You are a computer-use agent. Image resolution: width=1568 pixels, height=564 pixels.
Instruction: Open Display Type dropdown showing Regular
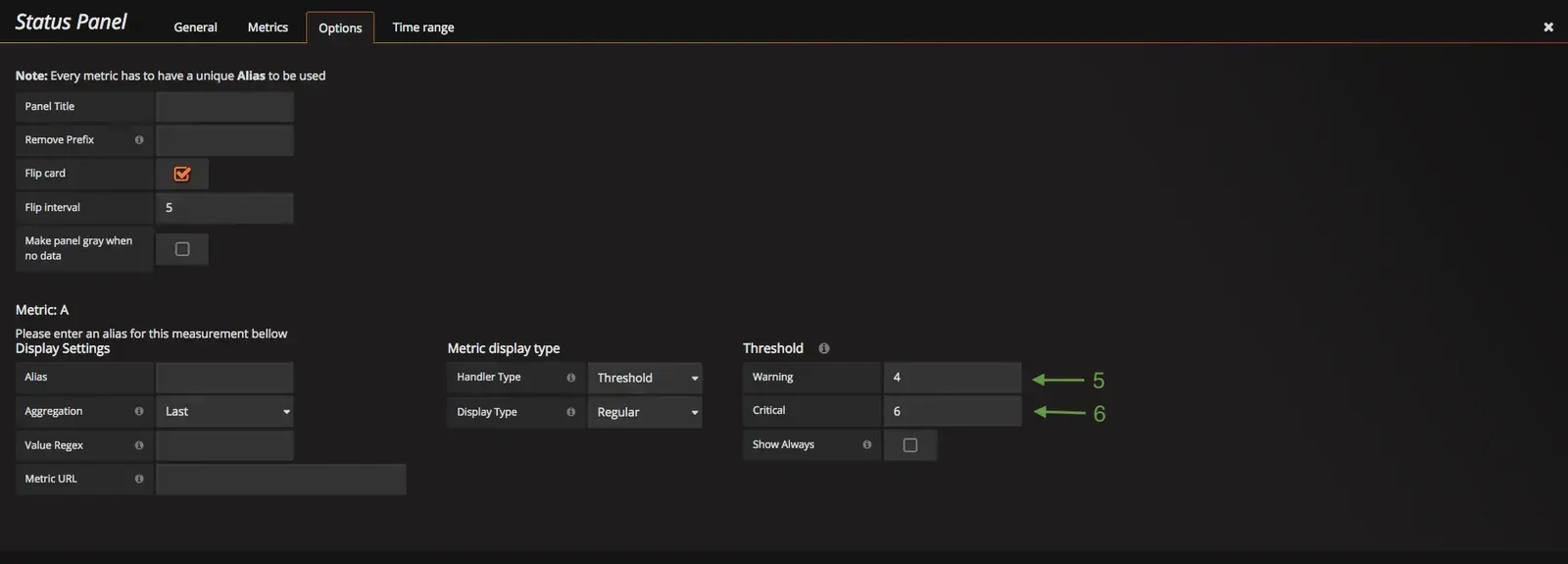point(645,412)
